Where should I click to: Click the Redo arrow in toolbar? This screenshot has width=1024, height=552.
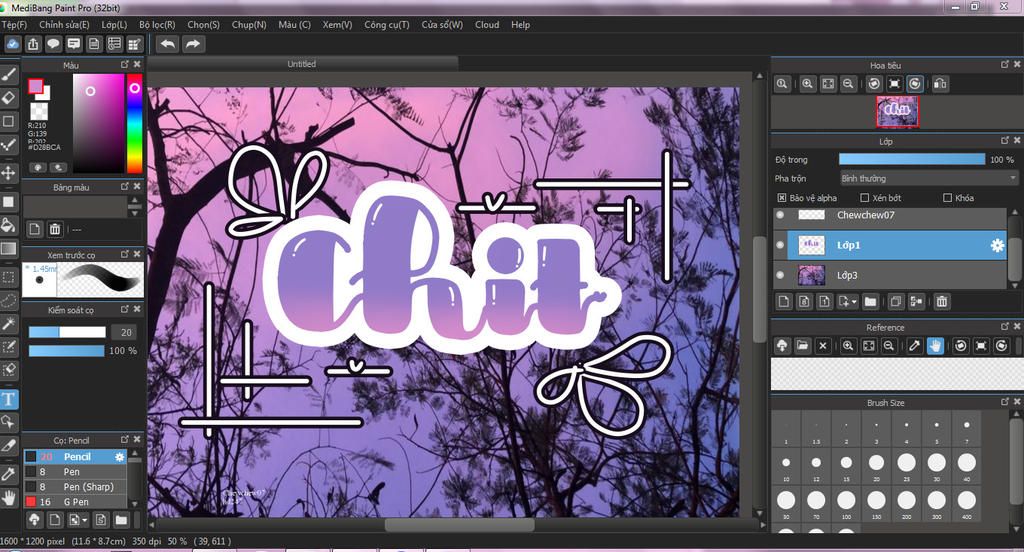193,44
